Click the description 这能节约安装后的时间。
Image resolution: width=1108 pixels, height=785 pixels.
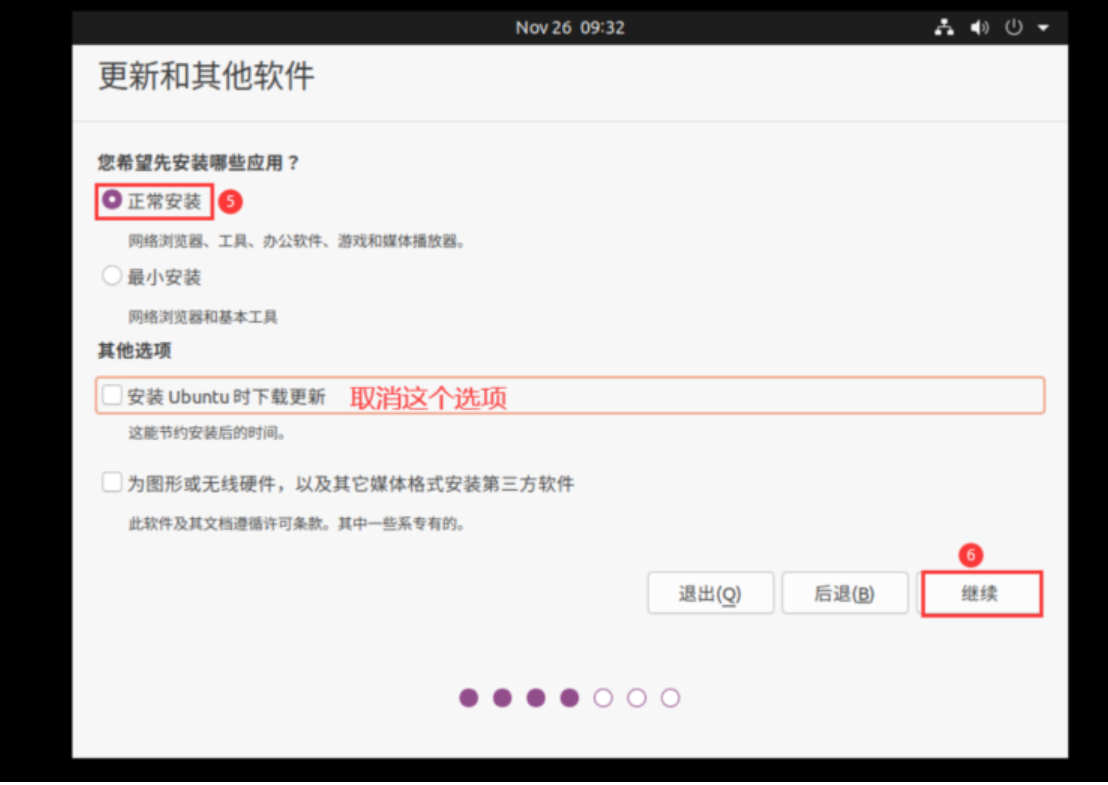(x=207, y=432)
